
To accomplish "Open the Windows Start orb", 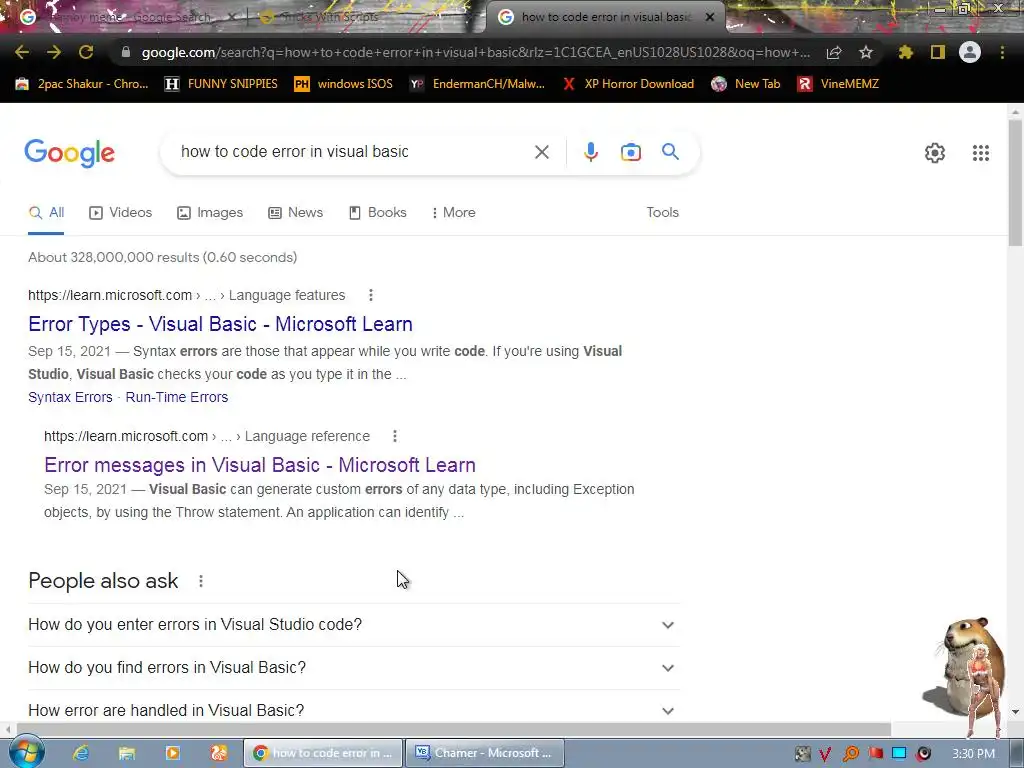I will (x=26, y=752).
